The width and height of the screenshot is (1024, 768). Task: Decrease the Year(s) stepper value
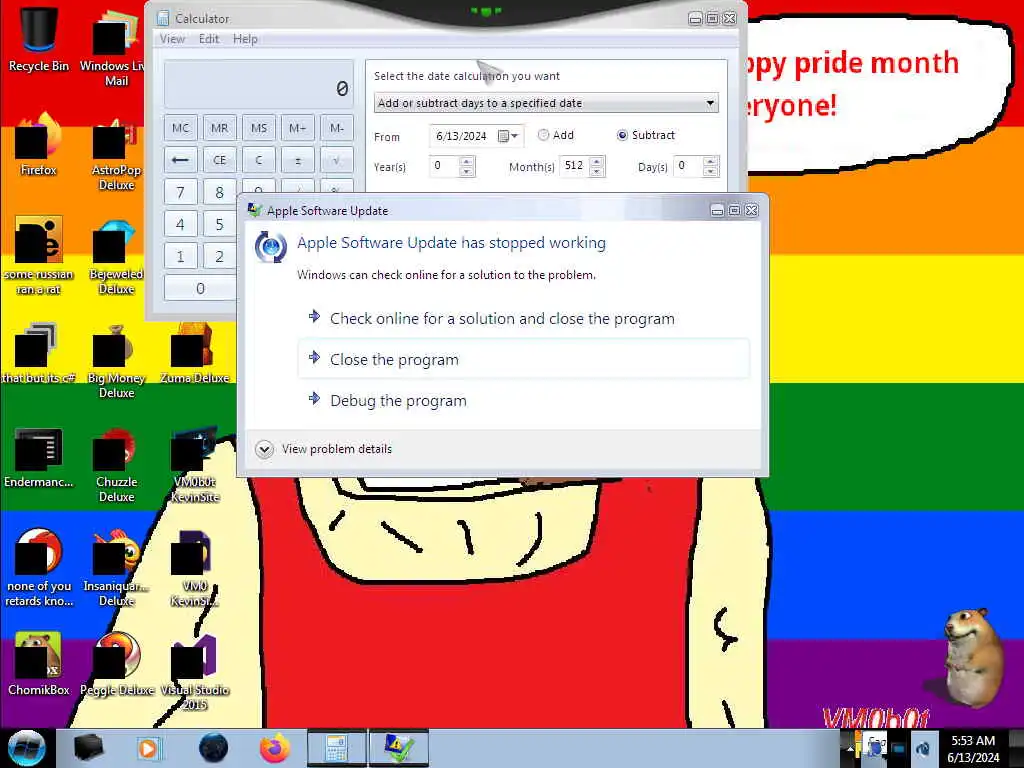pyautogui.click(x=466, y=171)
